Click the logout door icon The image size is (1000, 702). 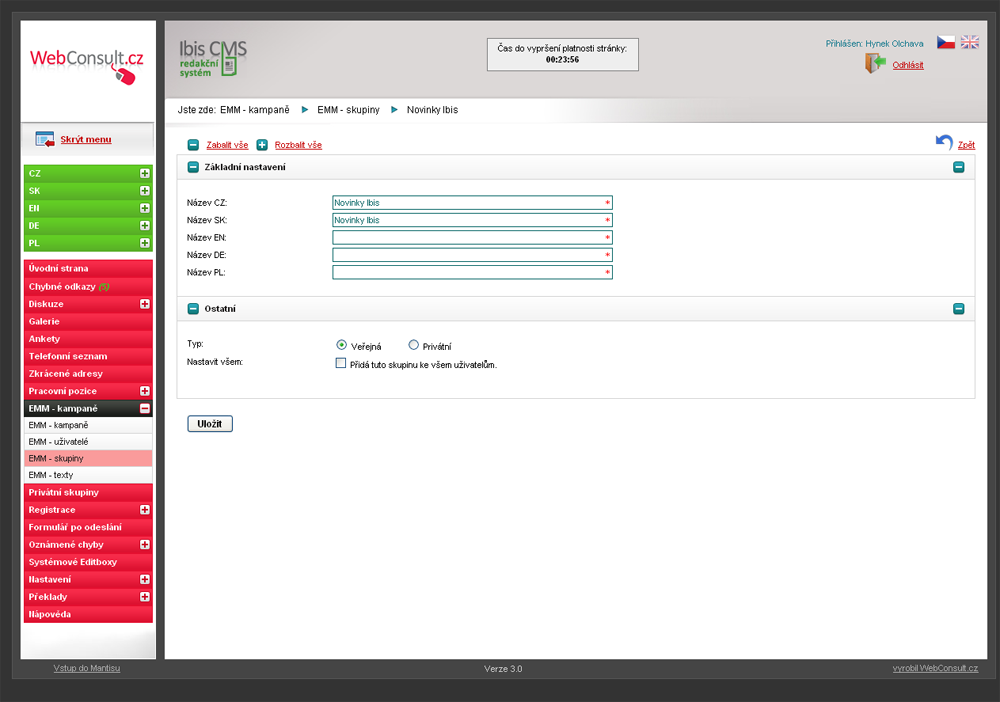pos(875,63)
